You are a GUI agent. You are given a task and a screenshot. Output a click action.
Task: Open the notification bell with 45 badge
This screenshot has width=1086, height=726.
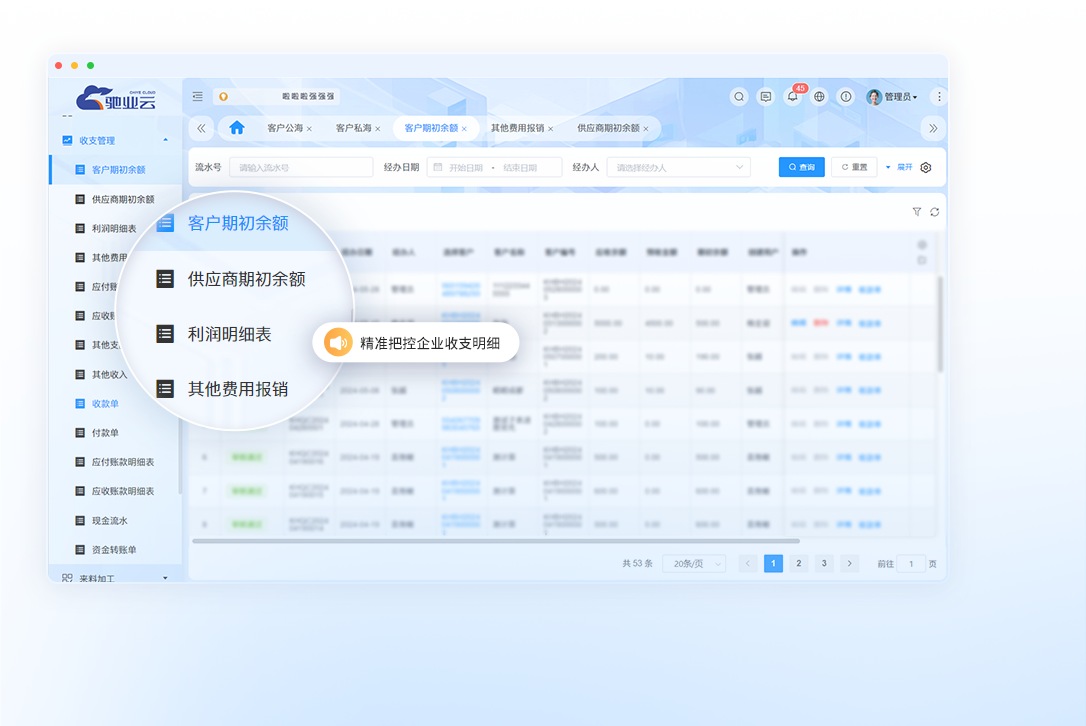point(792,97)
